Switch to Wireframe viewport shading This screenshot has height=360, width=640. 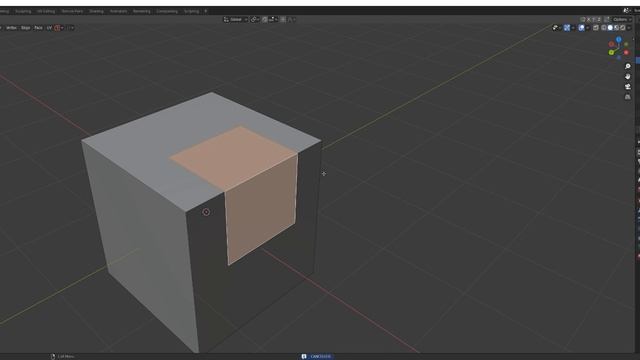604,28
